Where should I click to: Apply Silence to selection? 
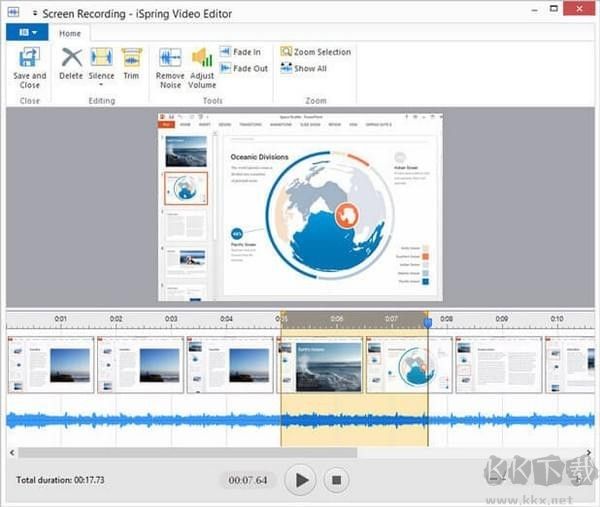coord(101,63)
